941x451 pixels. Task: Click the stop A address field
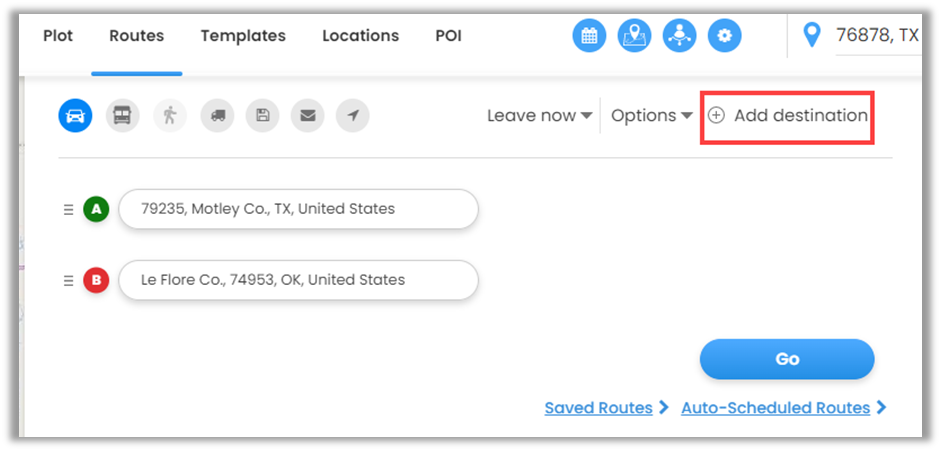298,209
